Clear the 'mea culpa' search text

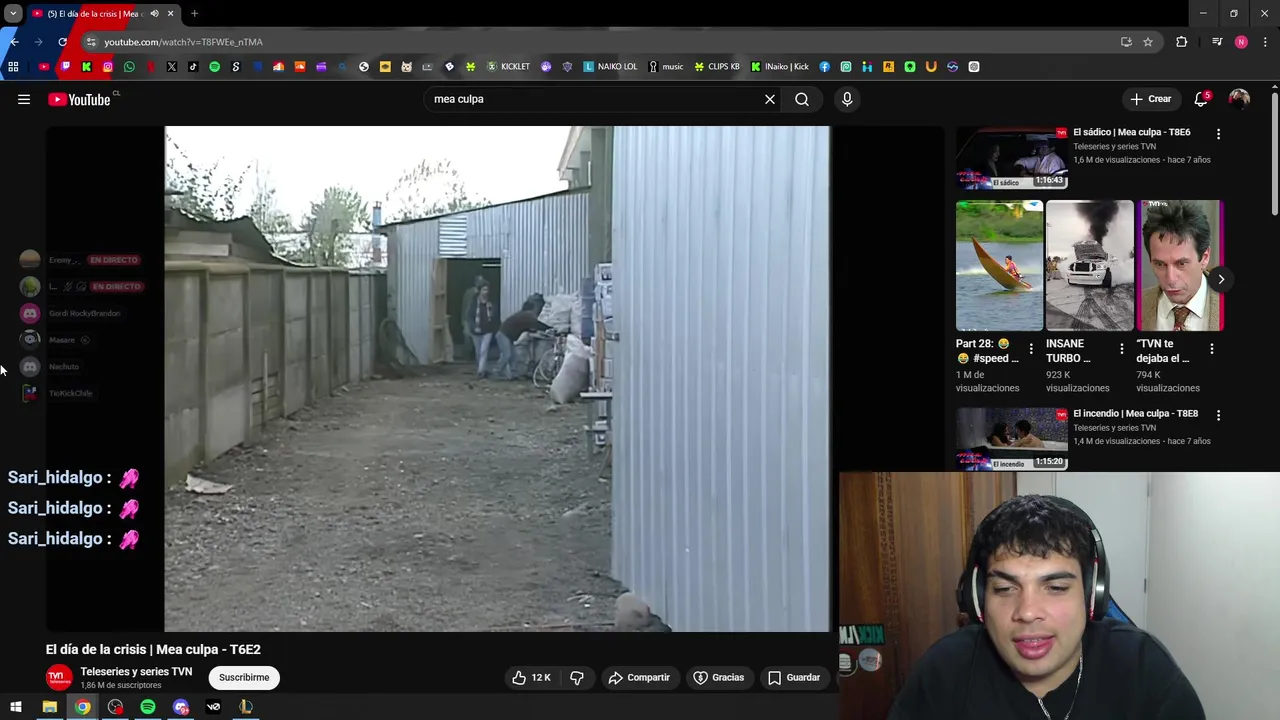pos(770,99)
